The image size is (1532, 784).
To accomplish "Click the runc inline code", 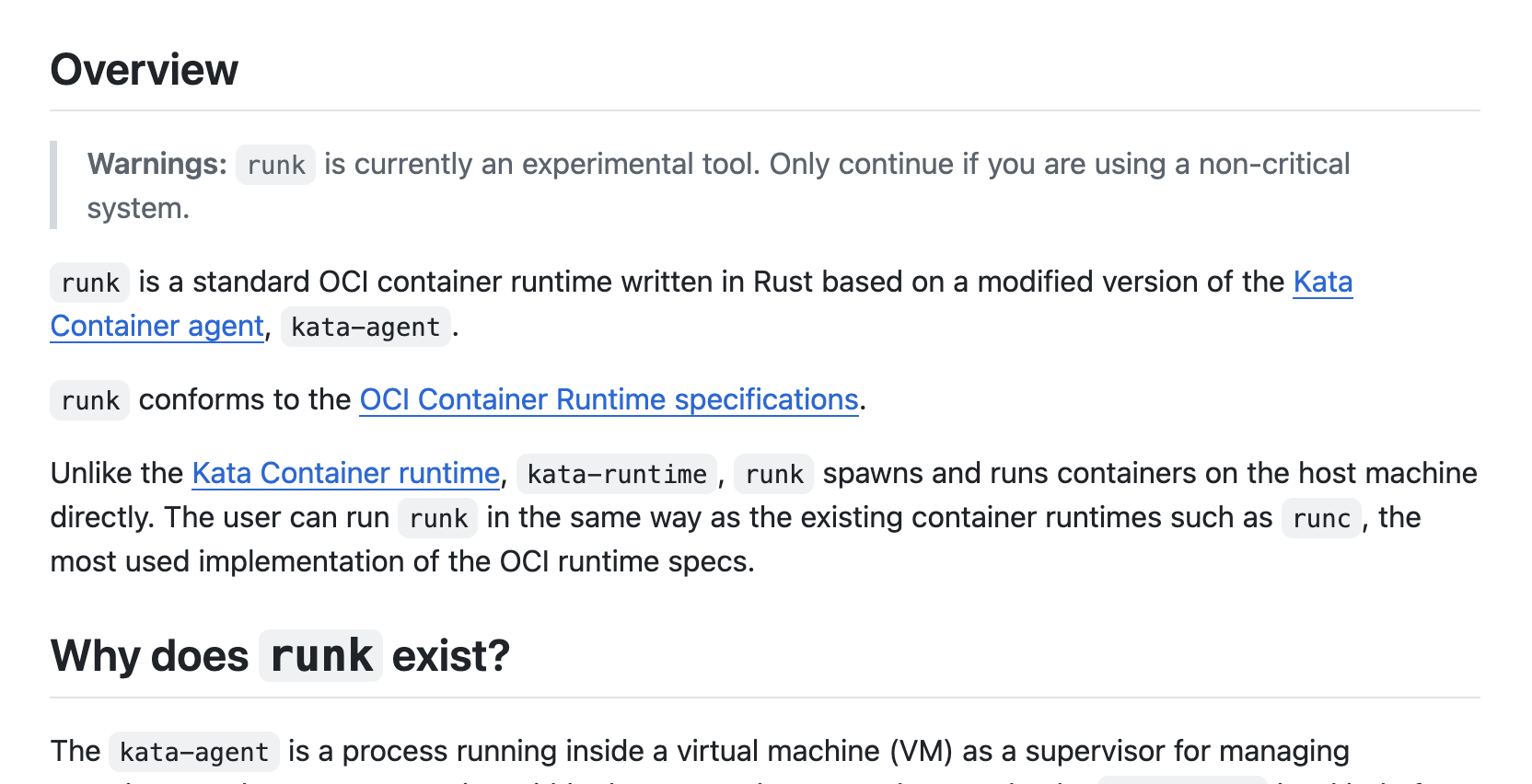I will point(1321,519).
